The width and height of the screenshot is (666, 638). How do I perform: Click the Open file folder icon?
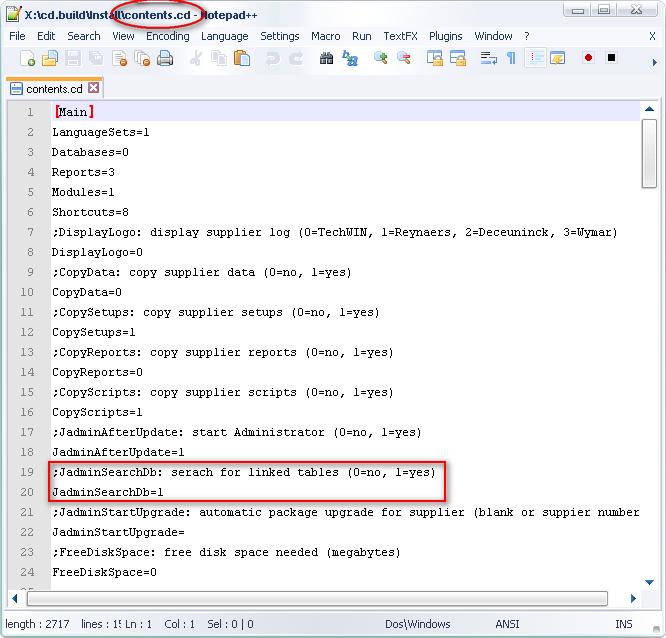[50, 58]
